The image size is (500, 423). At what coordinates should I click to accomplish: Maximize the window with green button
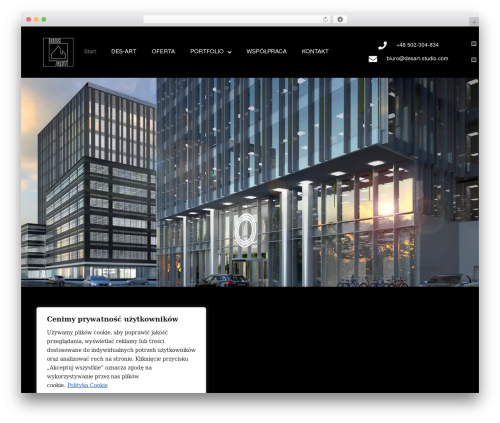(x=44, y=19)
